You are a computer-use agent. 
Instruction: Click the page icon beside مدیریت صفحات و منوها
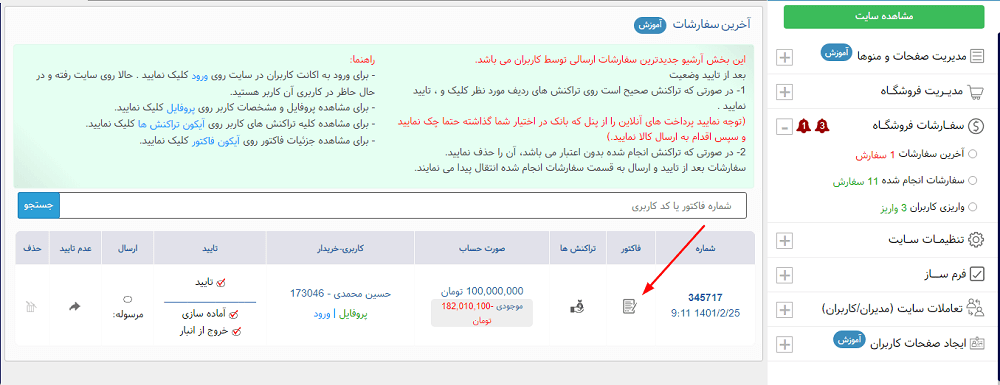(976, 57)
